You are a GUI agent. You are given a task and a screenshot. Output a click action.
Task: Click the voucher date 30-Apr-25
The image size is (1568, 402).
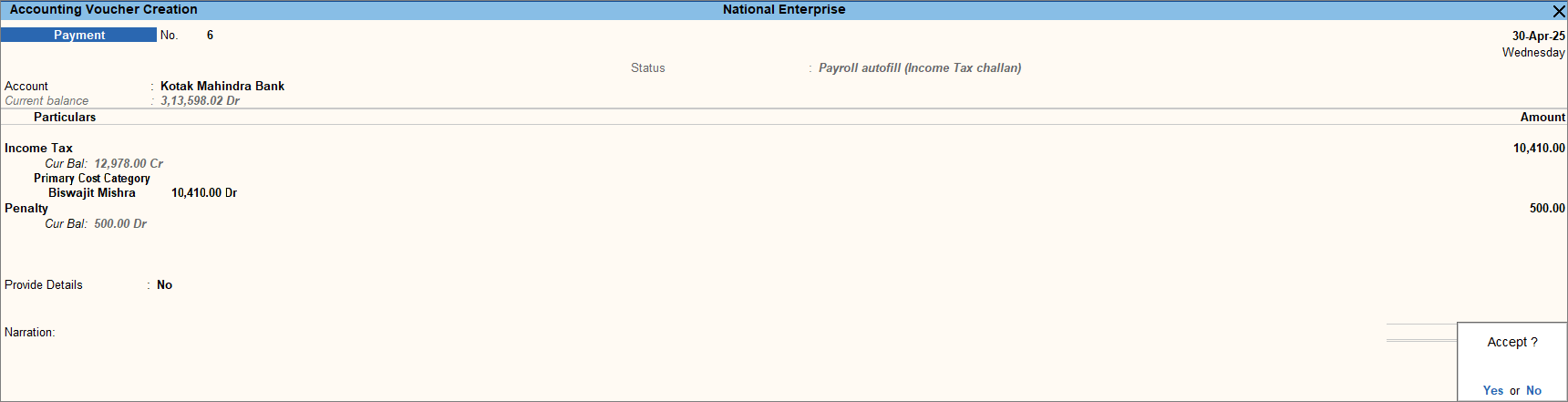pyautogui.click(x=1538, y=36)
